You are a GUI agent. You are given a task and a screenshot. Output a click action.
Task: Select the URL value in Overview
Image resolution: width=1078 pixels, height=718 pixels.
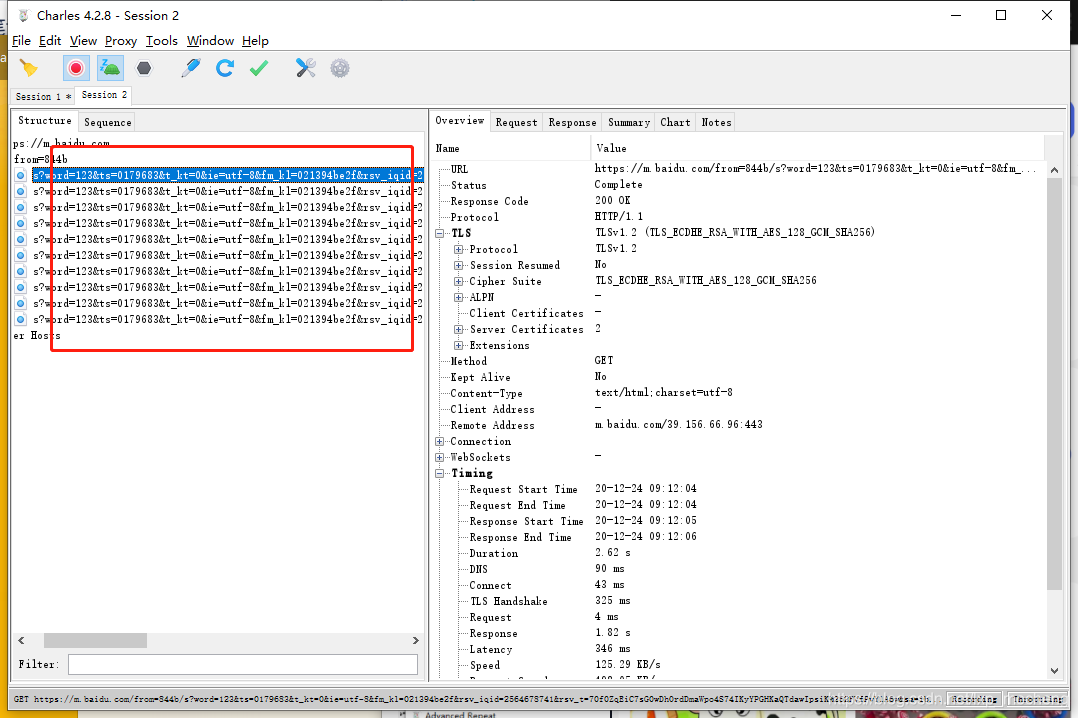point(816,168)
